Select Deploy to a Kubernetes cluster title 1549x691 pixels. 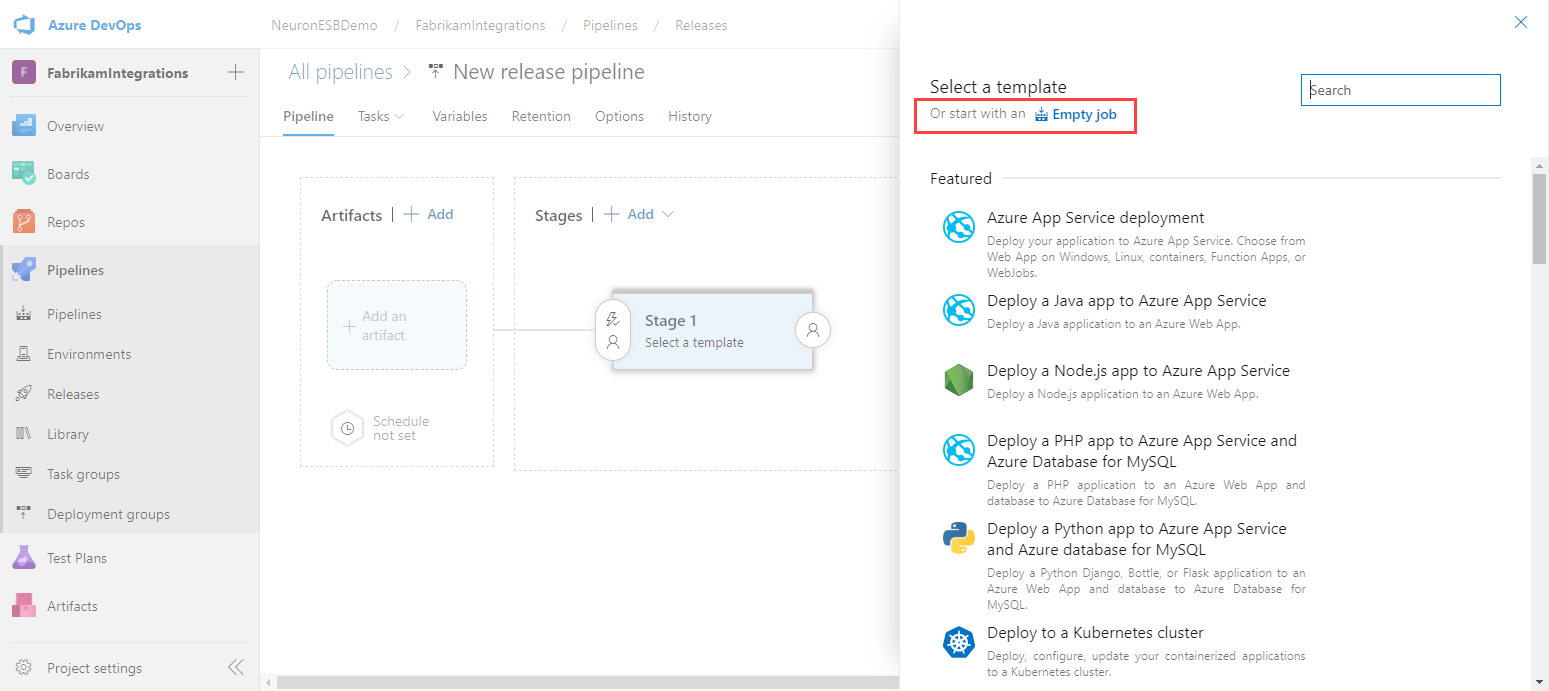click(1095, 632)
